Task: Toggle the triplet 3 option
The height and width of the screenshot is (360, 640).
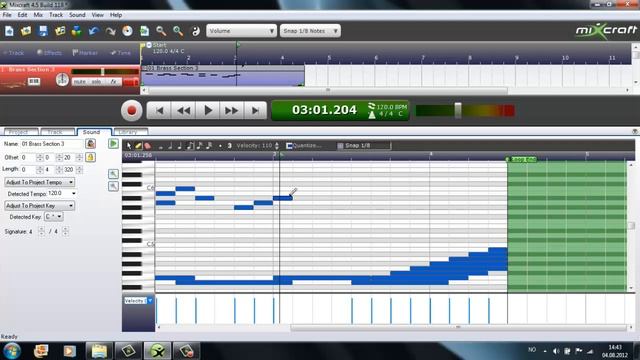Action: [229, 146]
